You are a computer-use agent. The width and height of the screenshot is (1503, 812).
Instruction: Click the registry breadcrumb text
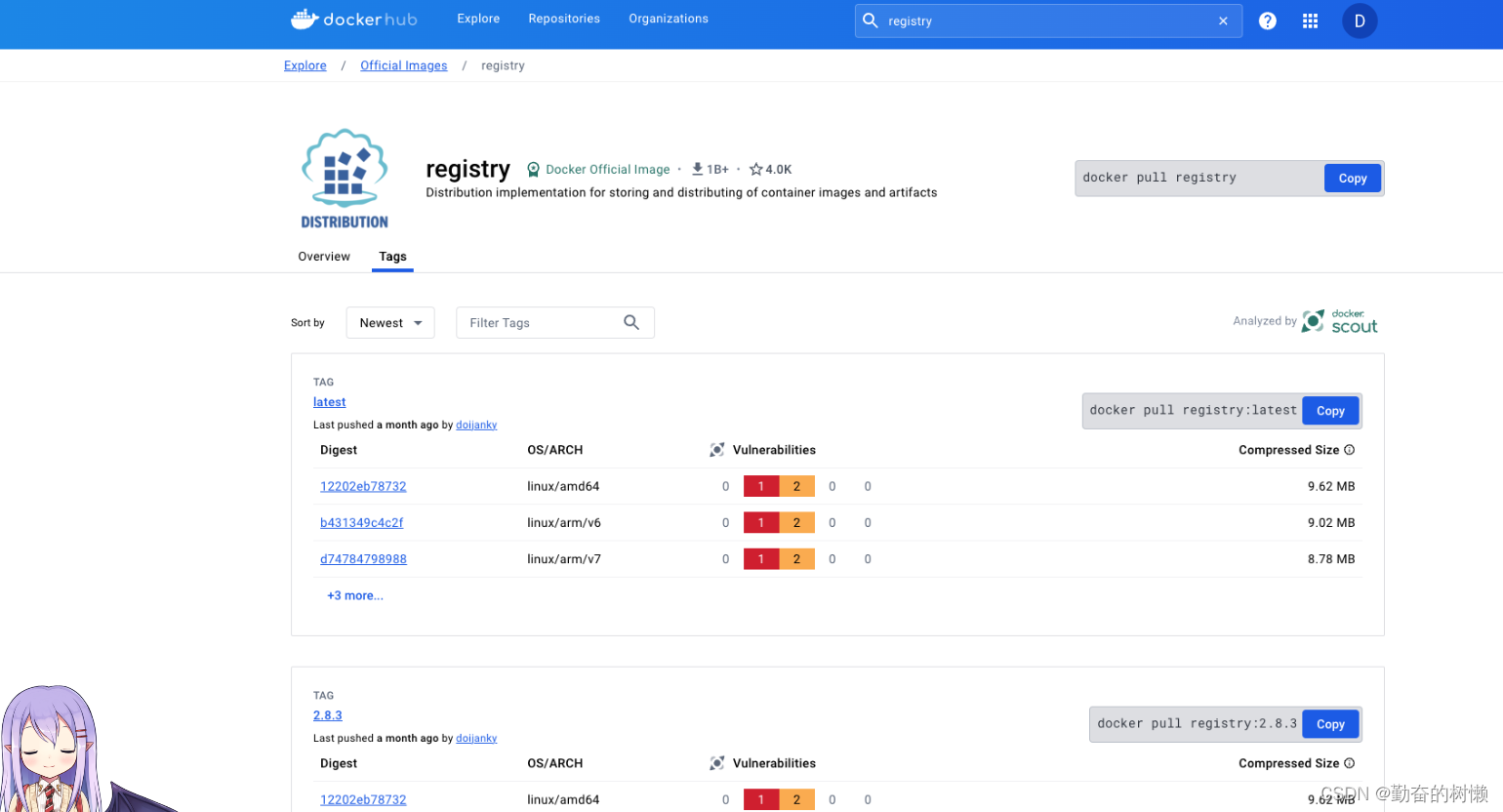(x=503, y=65)
